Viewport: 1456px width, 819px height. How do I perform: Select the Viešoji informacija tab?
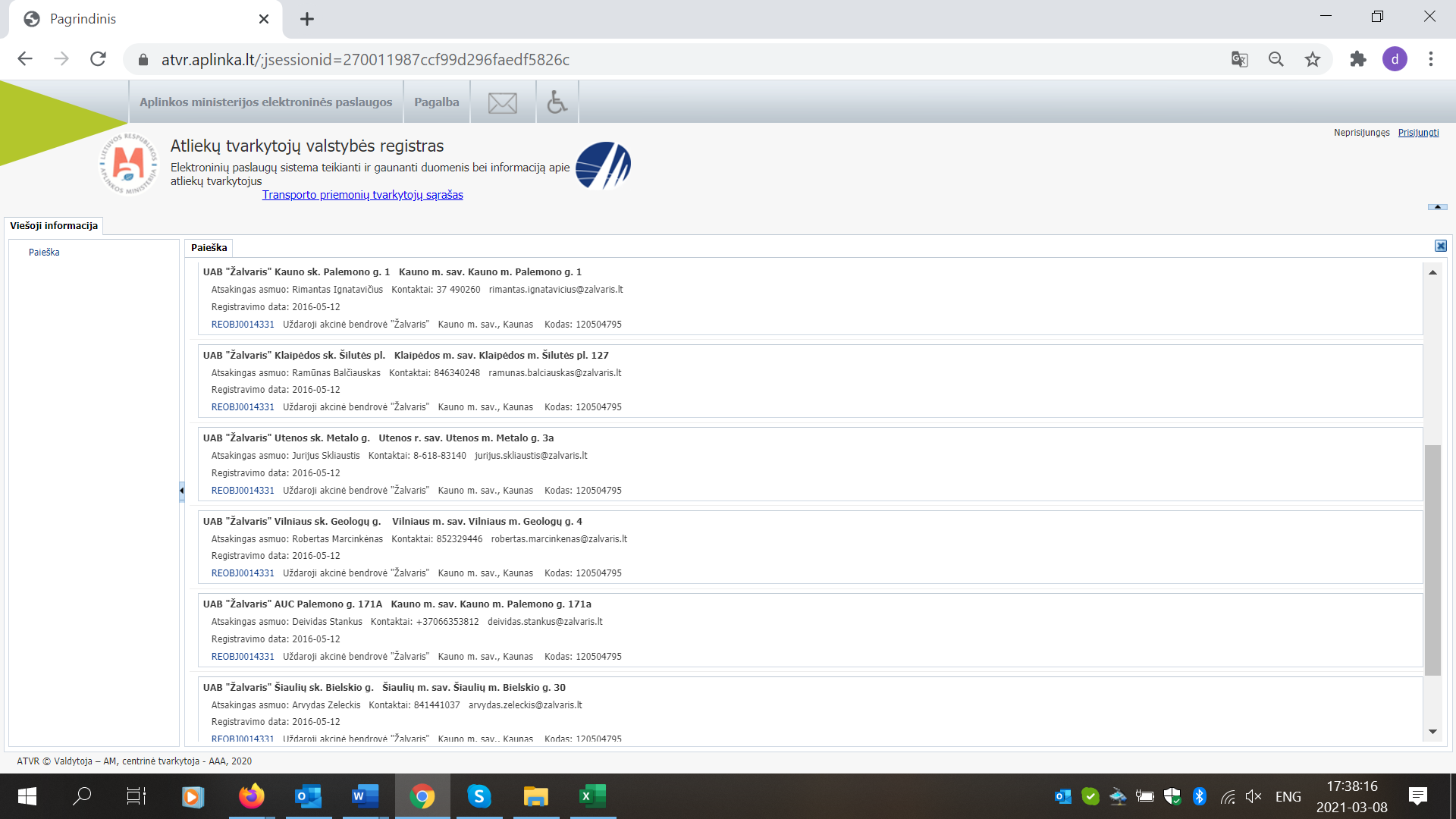coord(54,225)
